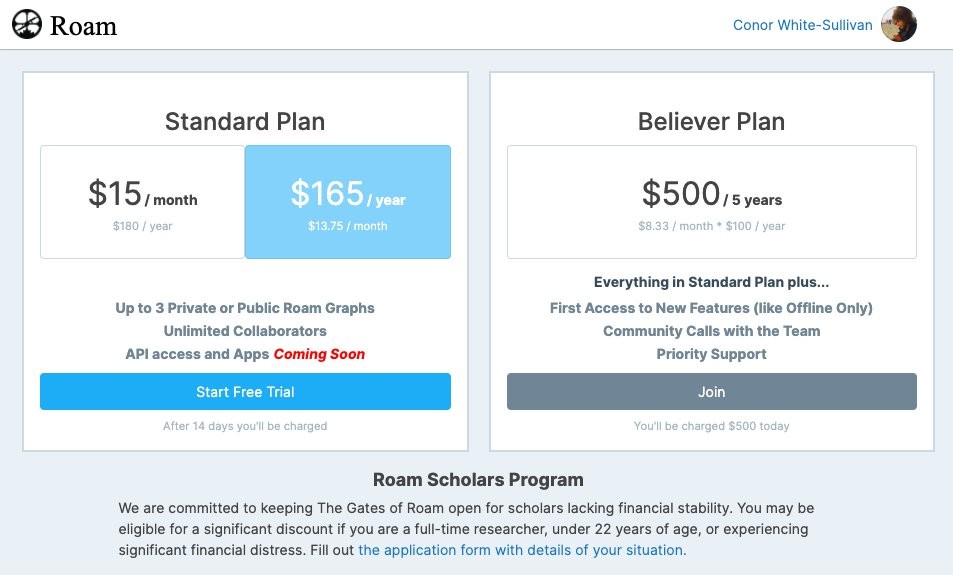The height and width of the screenshot is (575, 953).
Task: Click the Roam astrolabe logo icon
Action: pos(28,24)
